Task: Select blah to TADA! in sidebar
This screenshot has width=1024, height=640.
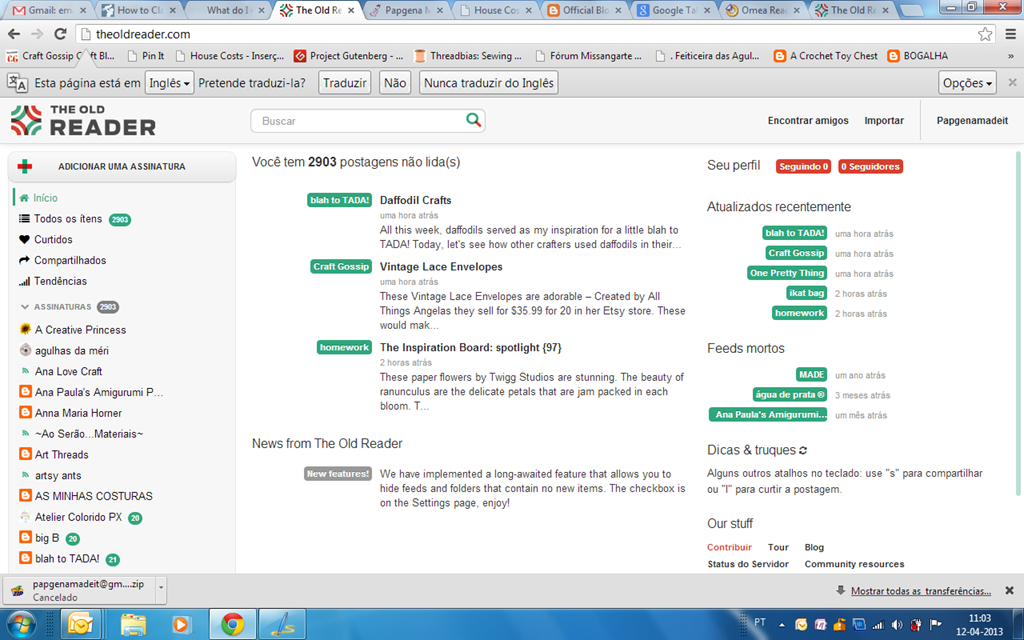Action: coord(67,558)
